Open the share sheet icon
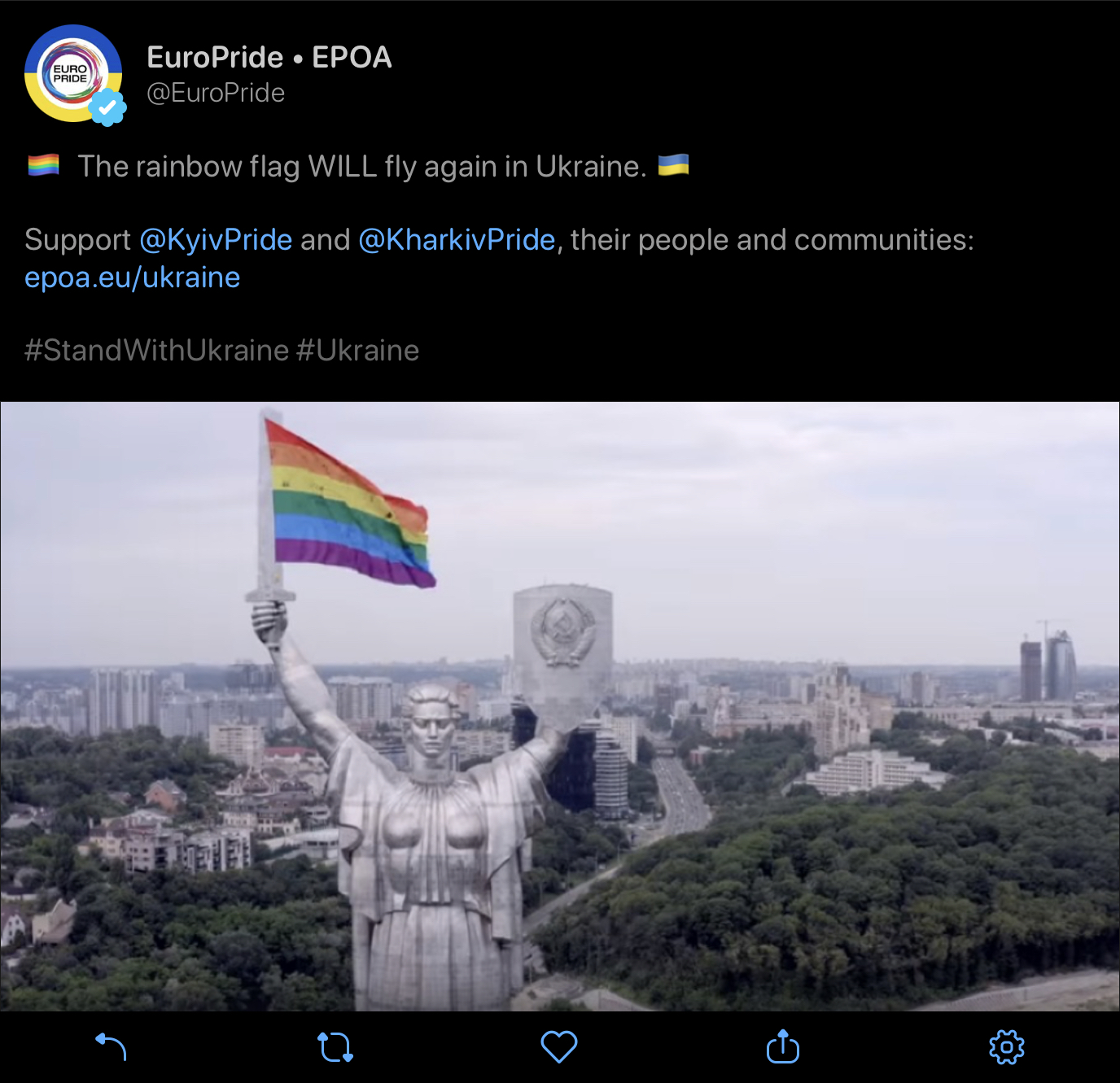Viewport: 1120px width, 1083px height. click(x=783, y=1046)
